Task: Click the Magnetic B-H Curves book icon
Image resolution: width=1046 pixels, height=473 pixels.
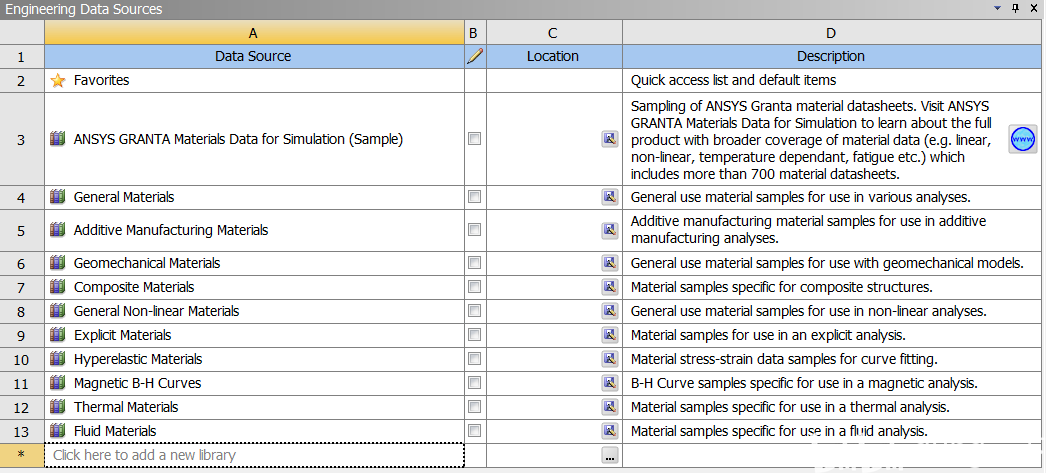Action: [x=58, y=383]
